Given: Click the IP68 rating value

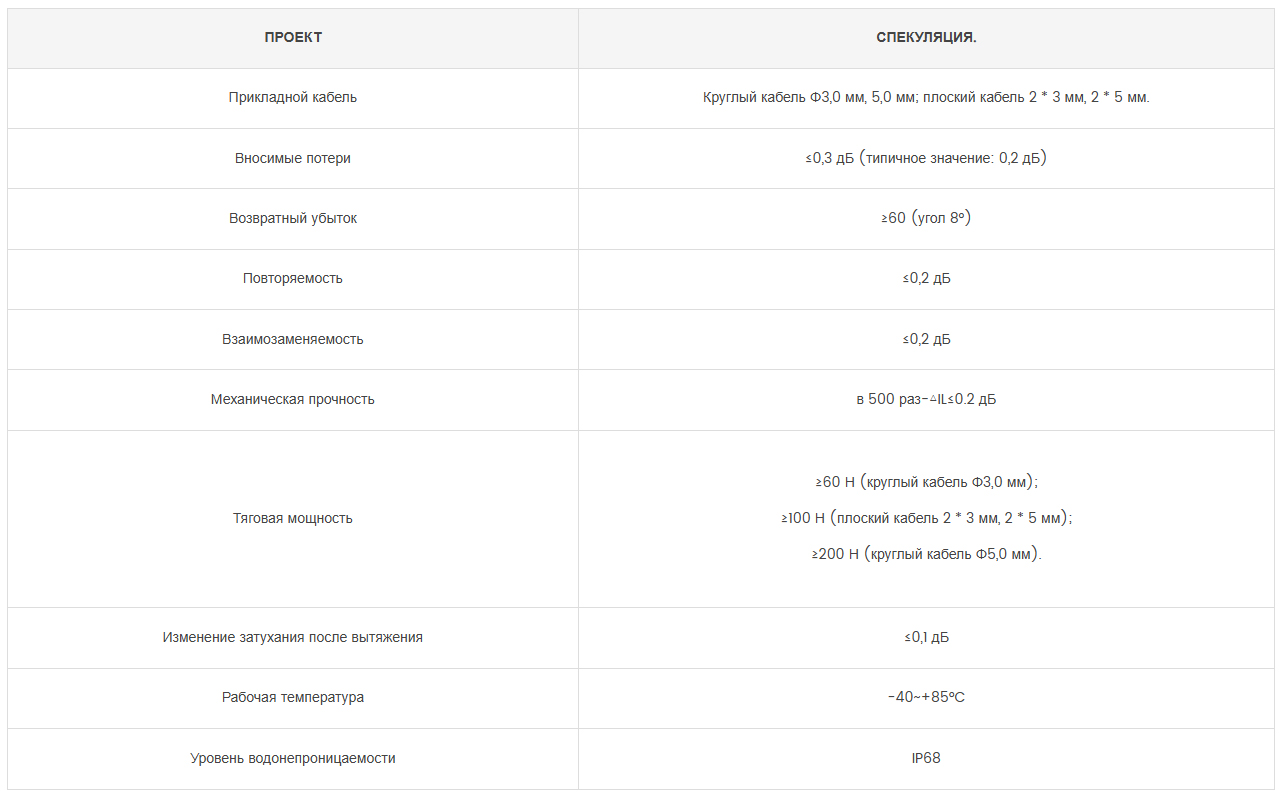Looking at the screenshot, I should 926,758.
